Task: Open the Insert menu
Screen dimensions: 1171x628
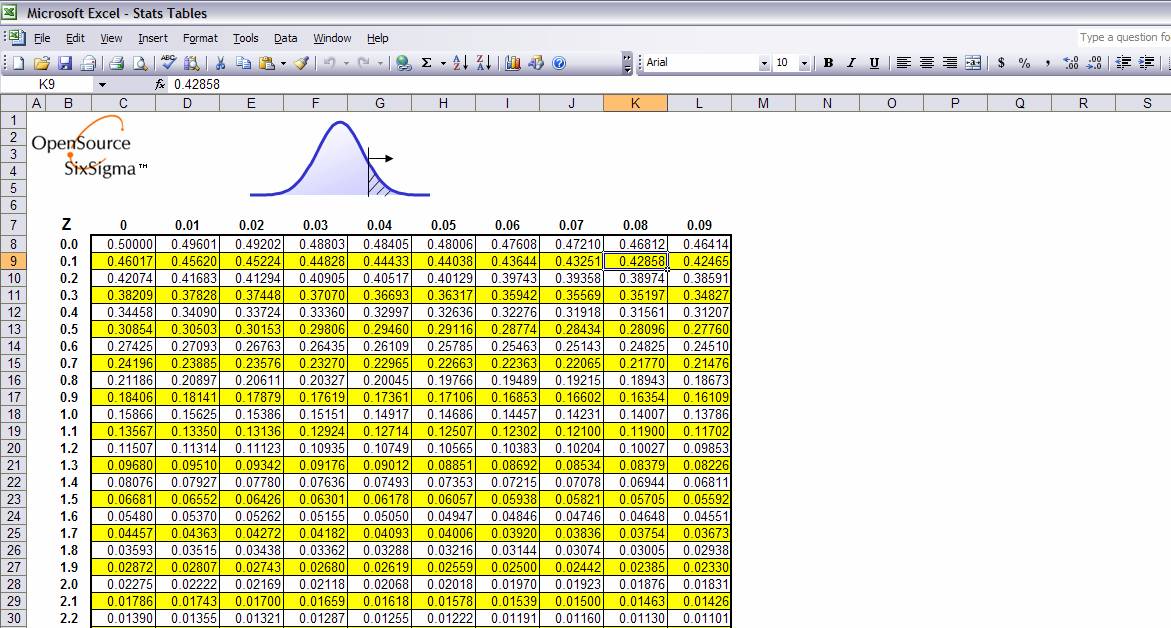Action: pyautogui.click(x=153, y=38)
